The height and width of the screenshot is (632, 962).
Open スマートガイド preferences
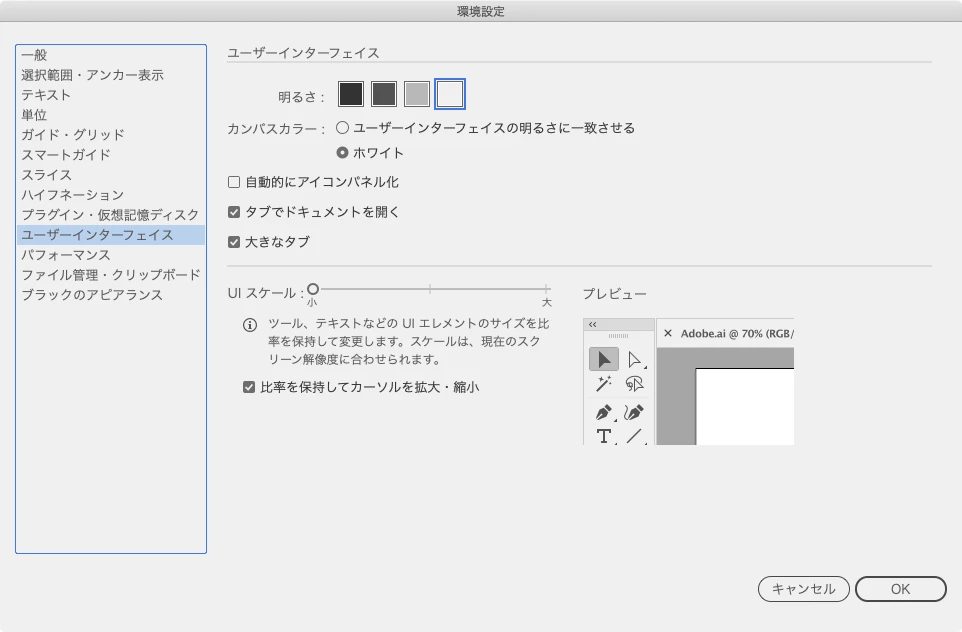[110, 155]
